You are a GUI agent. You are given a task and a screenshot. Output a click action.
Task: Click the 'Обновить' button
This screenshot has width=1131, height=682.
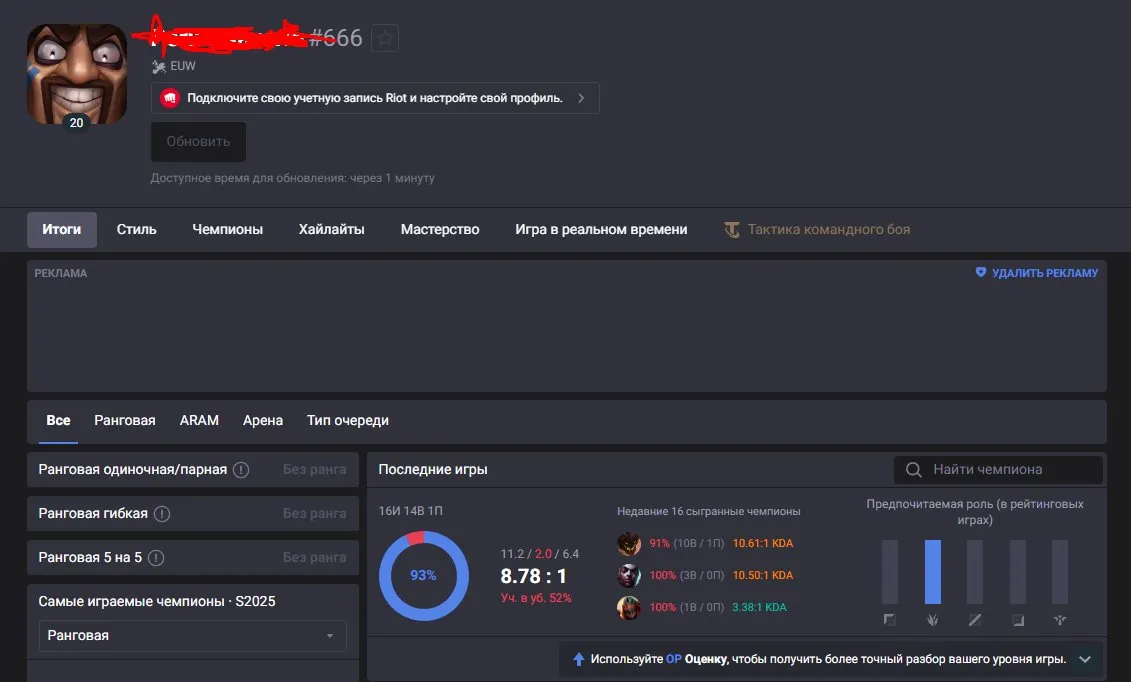pyautogui.click(x=198, y=141)
